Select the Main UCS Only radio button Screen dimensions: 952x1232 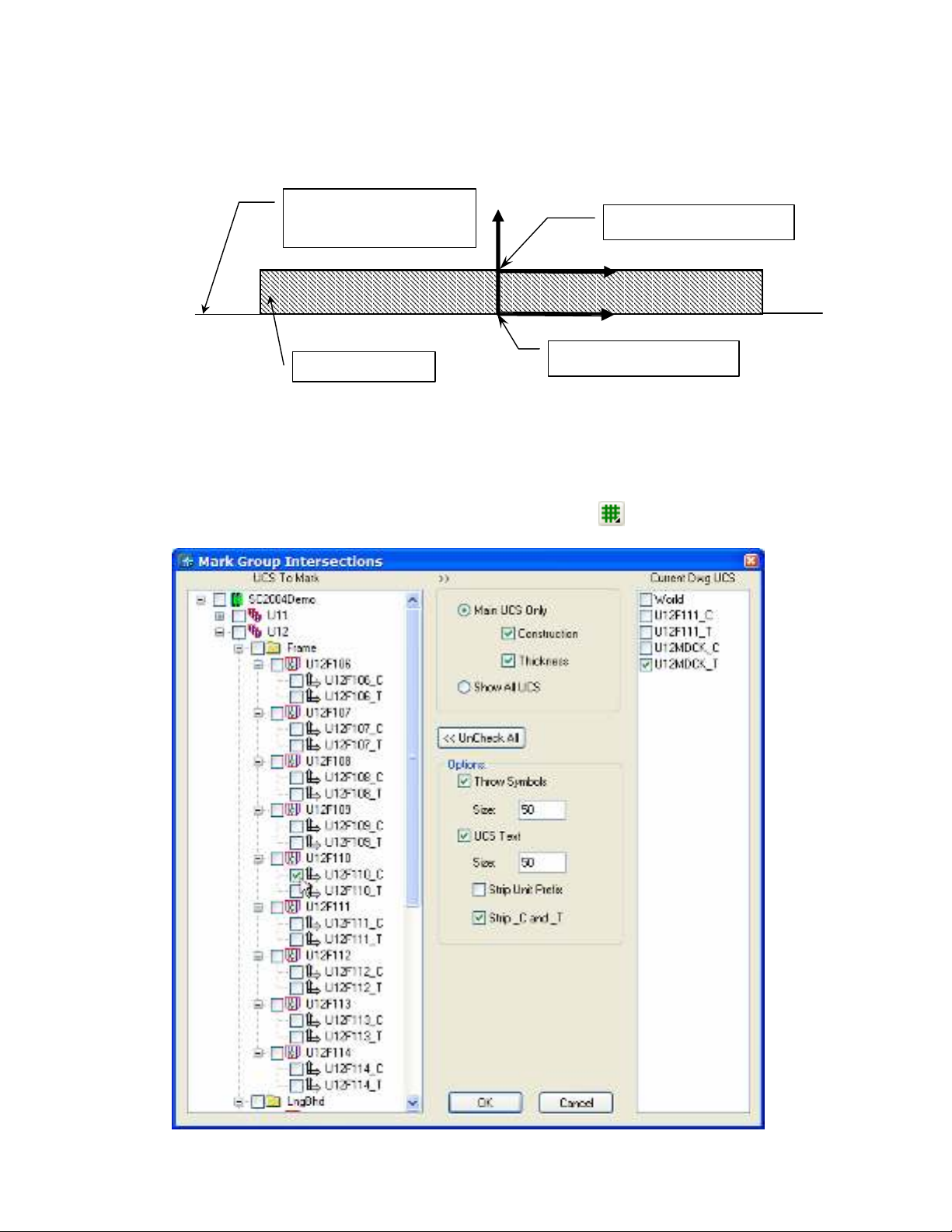464,610
